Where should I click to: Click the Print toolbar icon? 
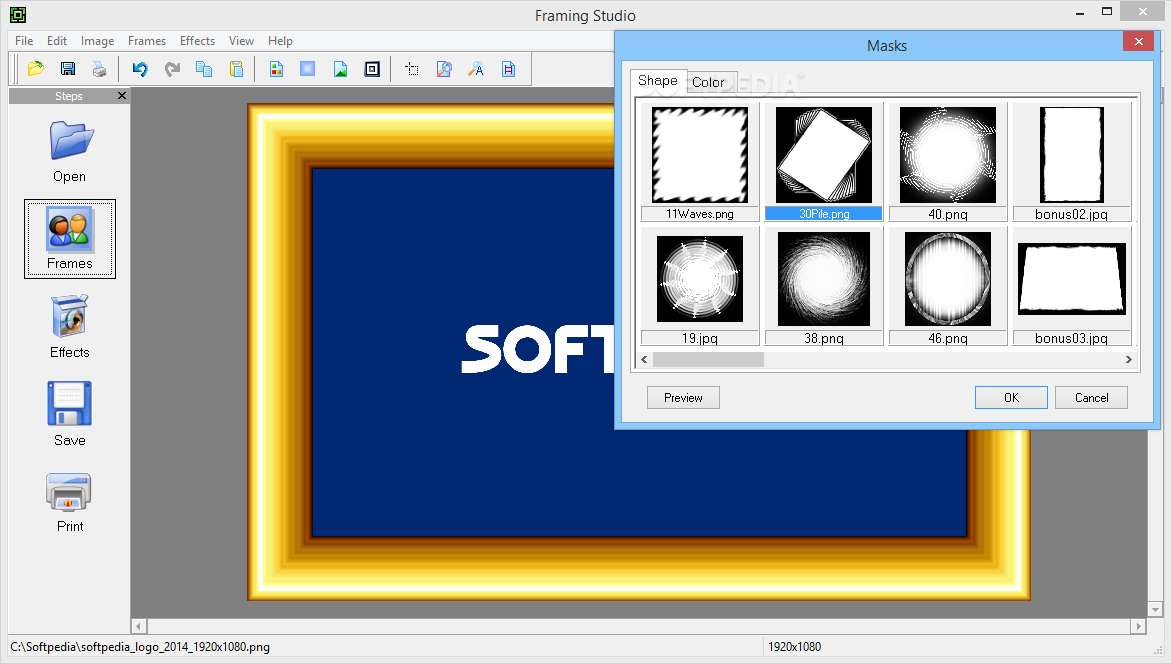99,70
